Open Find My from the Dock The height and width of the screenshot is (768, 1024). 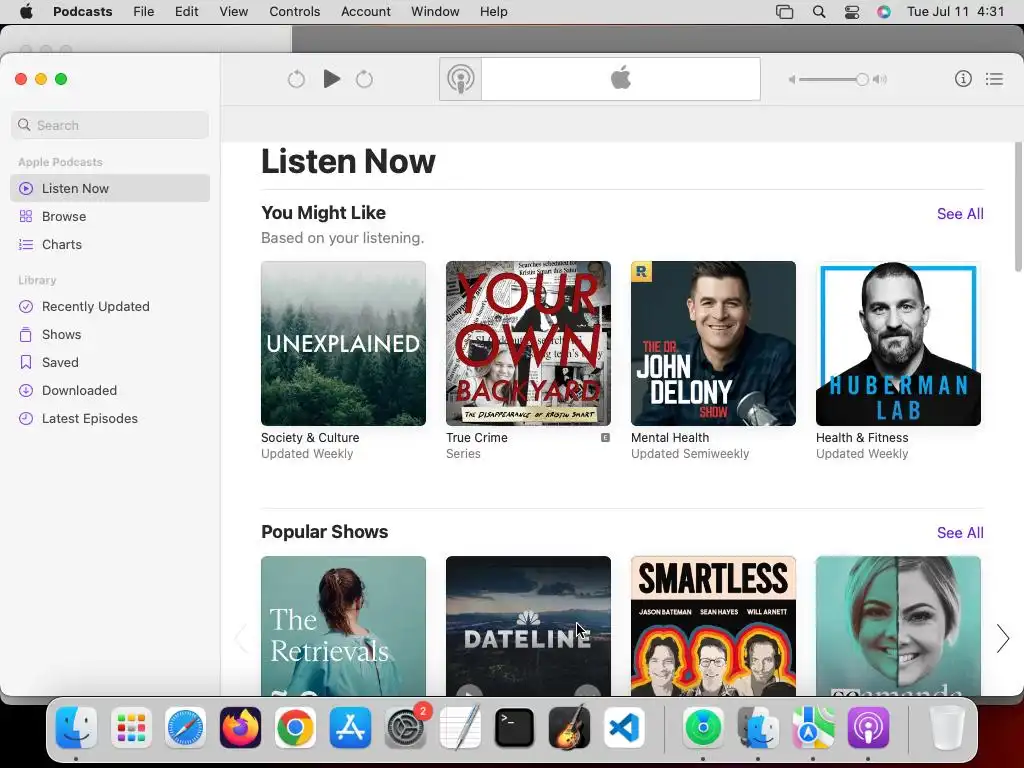coord(703,728)
